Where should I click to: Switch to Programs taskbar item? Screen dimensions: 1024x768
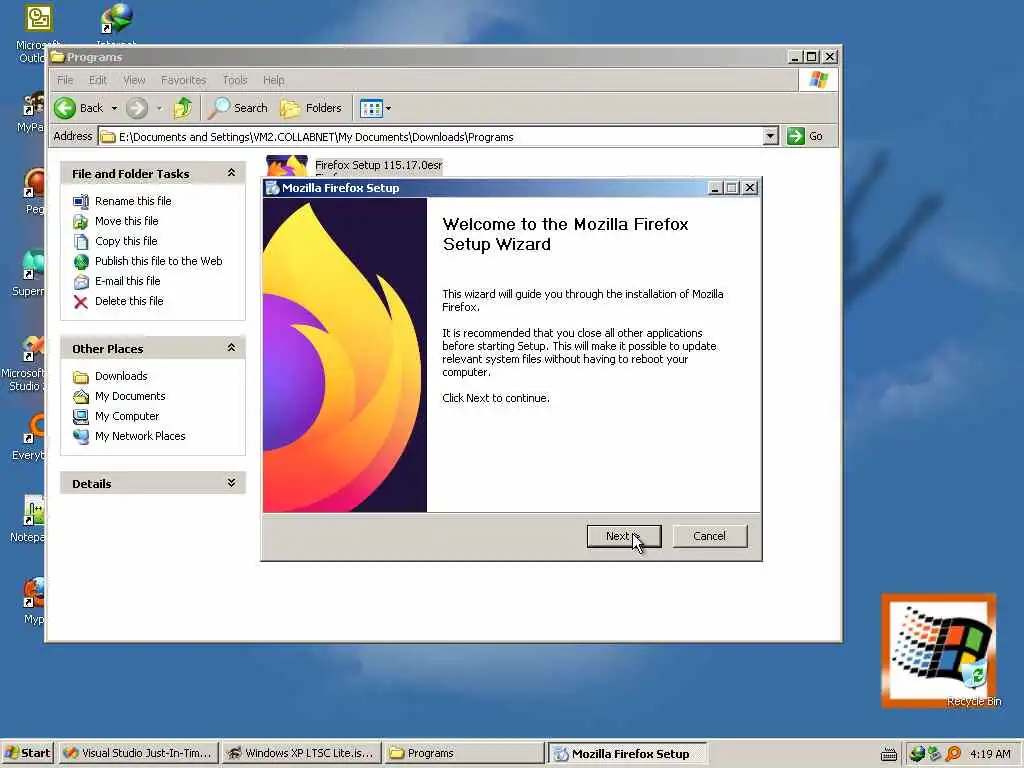click(x=464, y=753)
